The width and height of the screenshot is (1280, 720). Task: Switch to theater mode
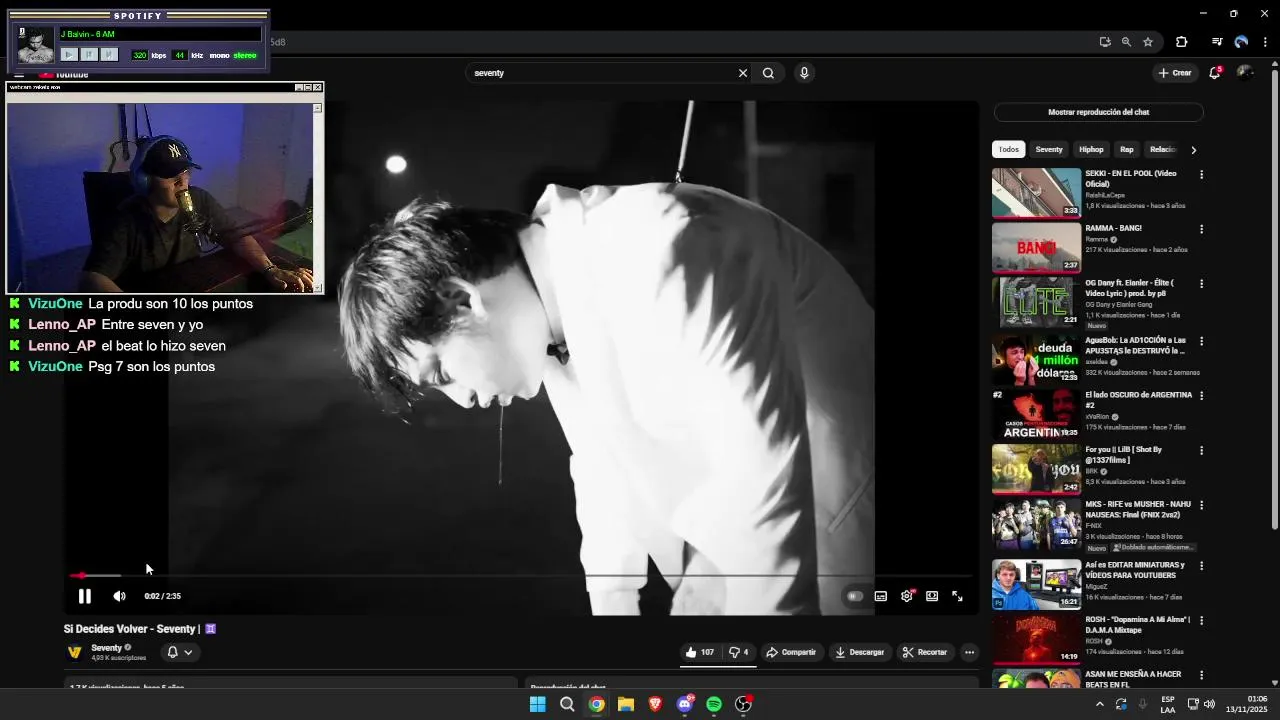tap(932, 596)
